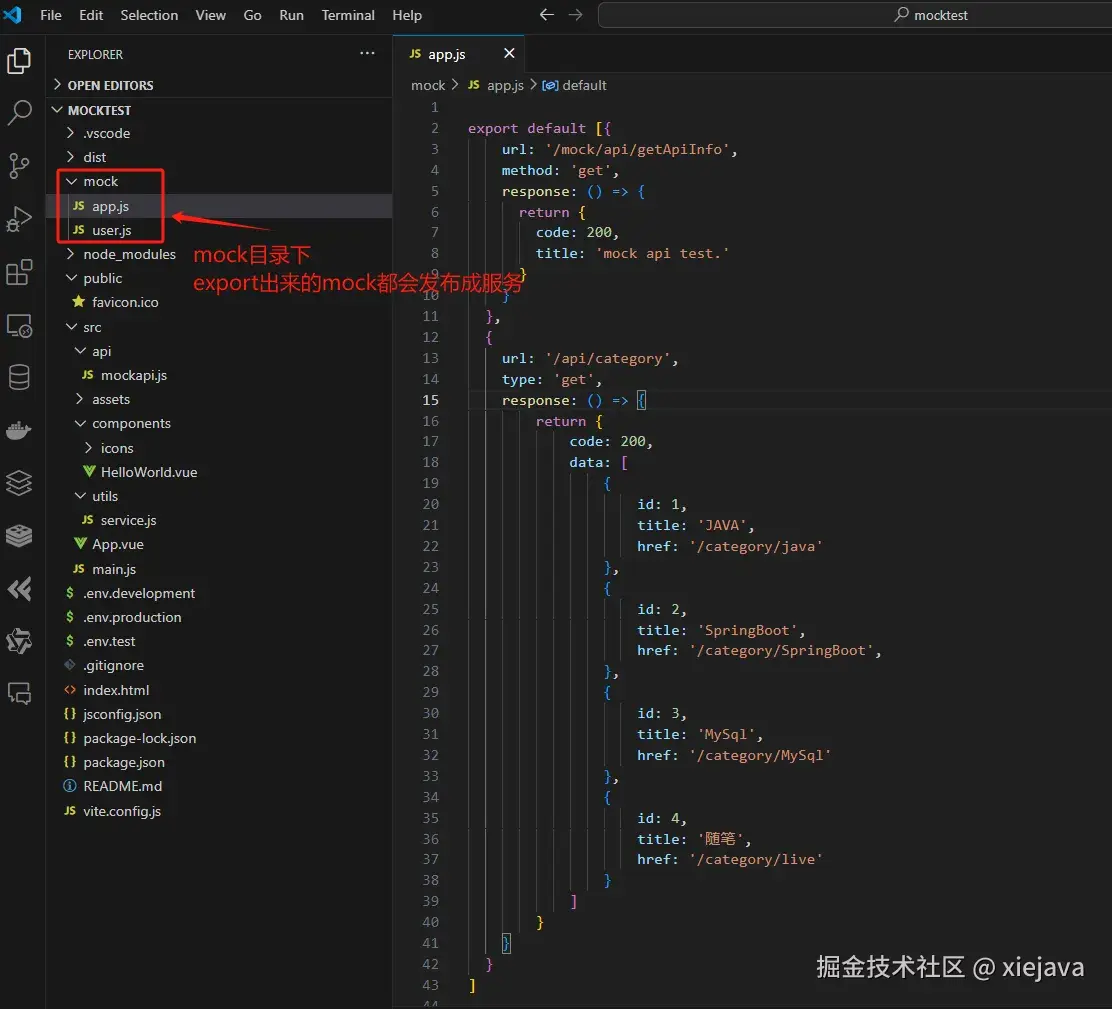1112x1009 pixels.
Task: Collapse the components folder
Action: tap(219, 423)
